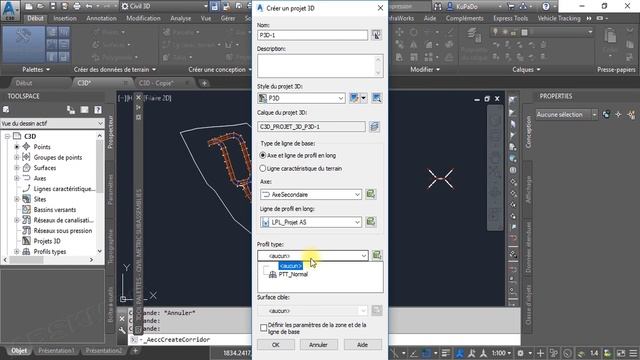This screenshot has width=640, height=360.
Task: Select Groupes de points tree item
Action: [x=58, y=157]
